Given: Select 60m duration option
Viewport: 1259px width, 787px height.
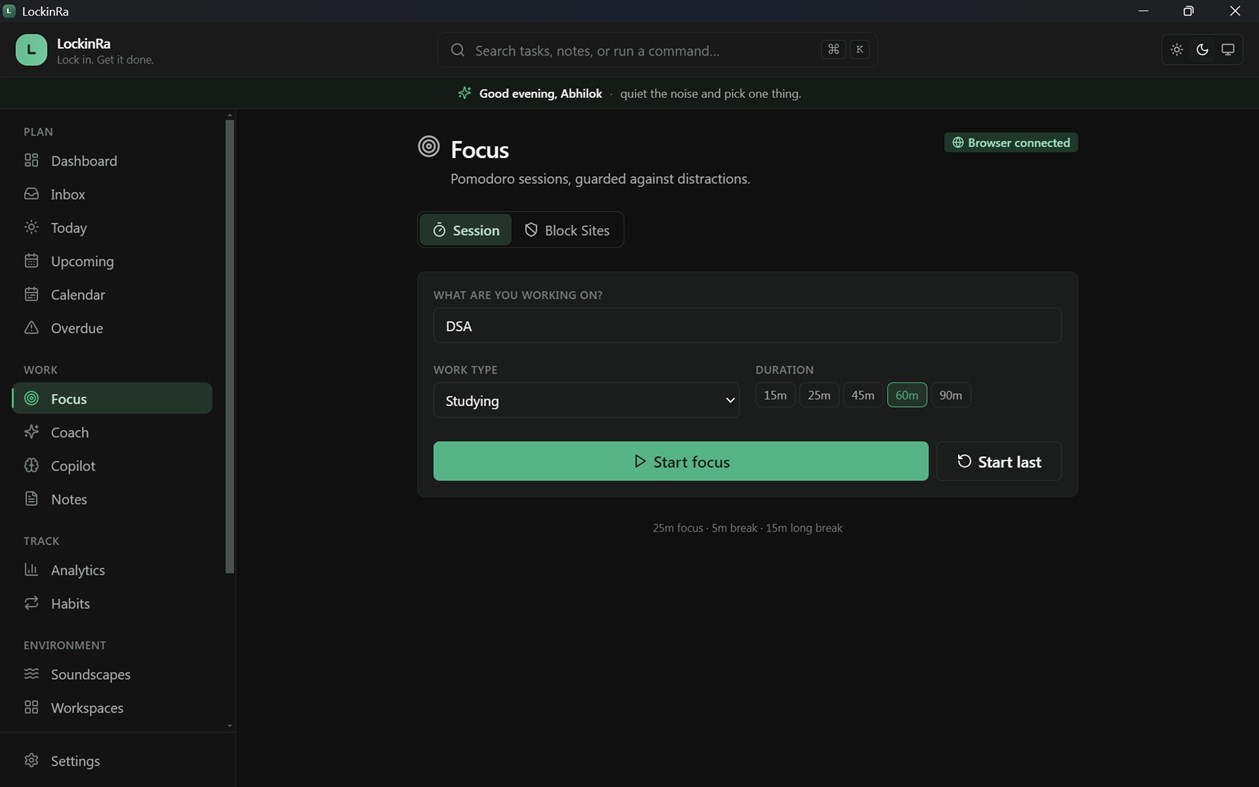Looking at the screenshot, I should point(907,395).
